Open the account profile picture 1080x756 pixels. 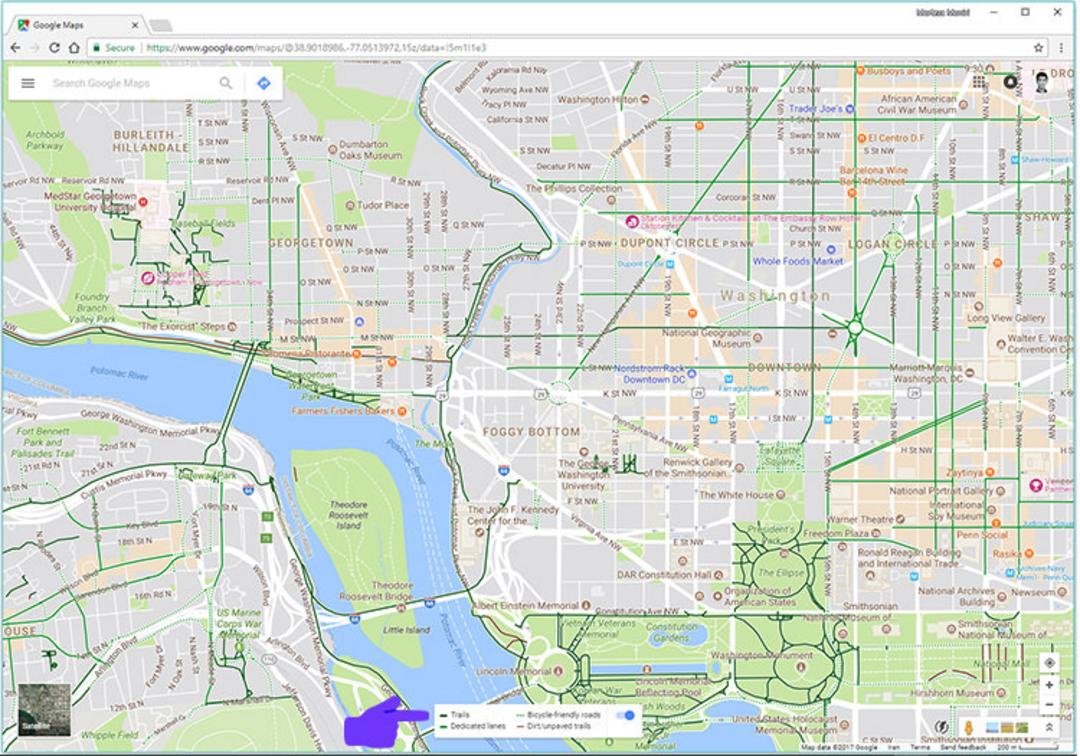click(x=1041, y=82)
